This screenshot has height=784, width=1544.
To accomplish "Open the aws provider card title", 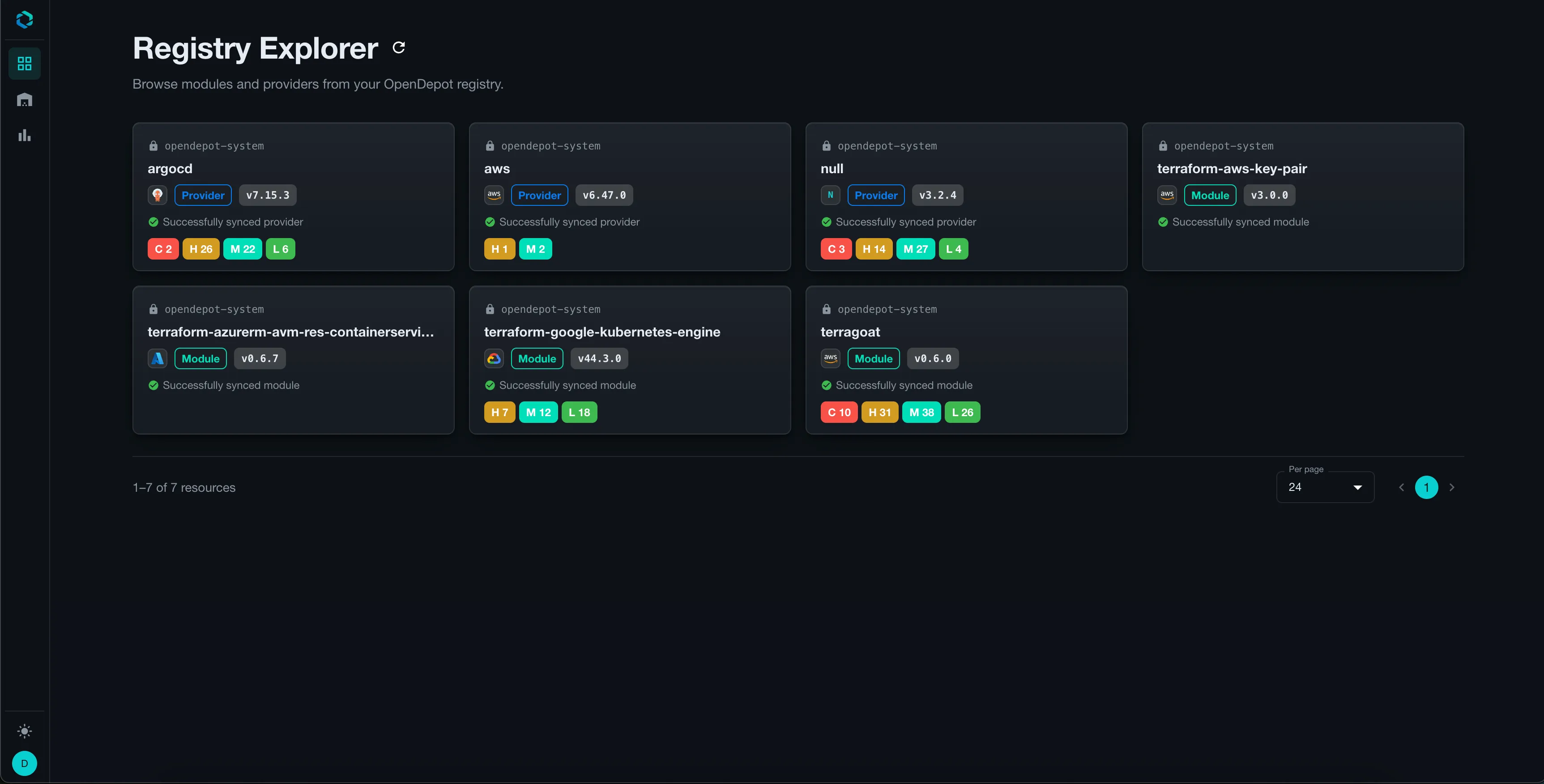I will pyautogui.click(x=497, y=169).
